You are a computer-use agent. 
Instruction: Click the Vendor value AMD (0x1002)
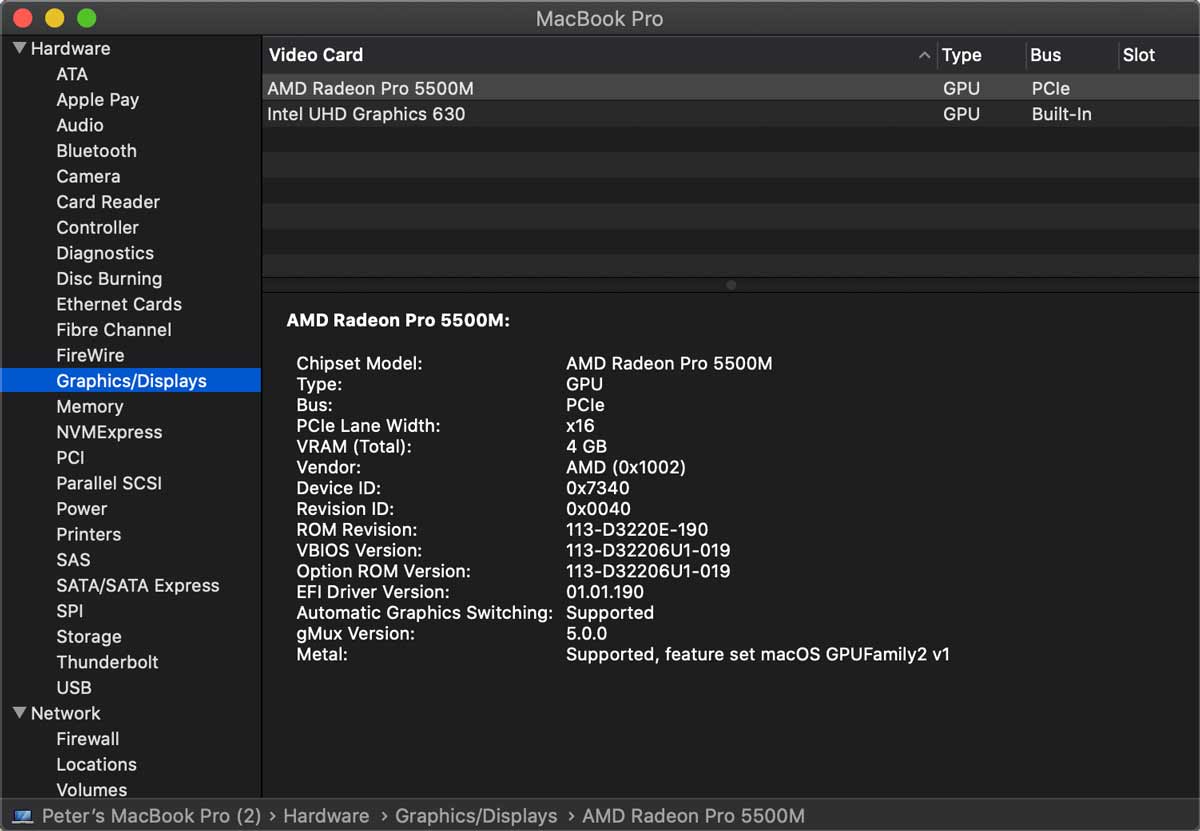pos(626,467)
